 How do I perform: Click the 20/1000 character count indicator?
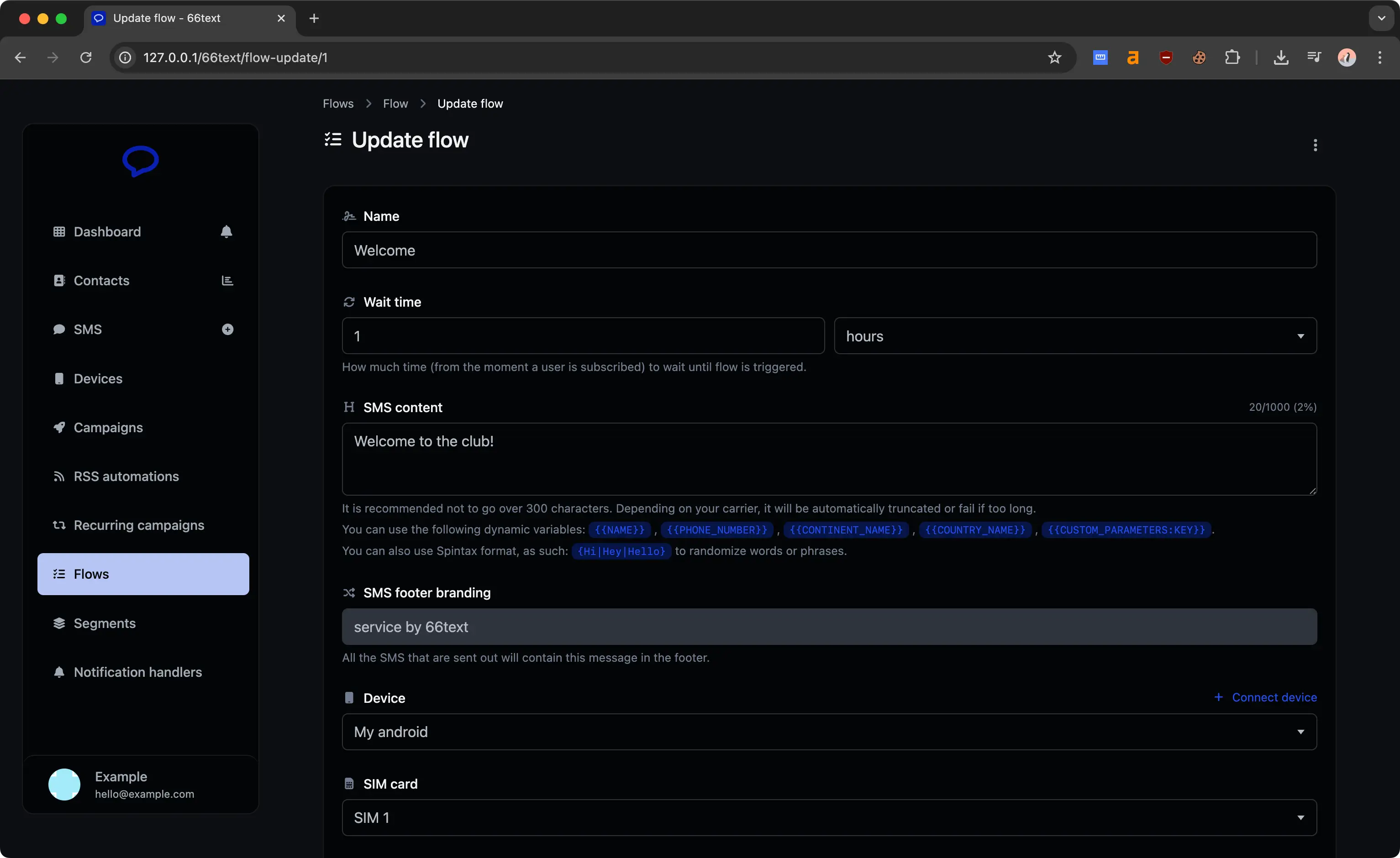pyautogui.click(x=1281, y=407)
